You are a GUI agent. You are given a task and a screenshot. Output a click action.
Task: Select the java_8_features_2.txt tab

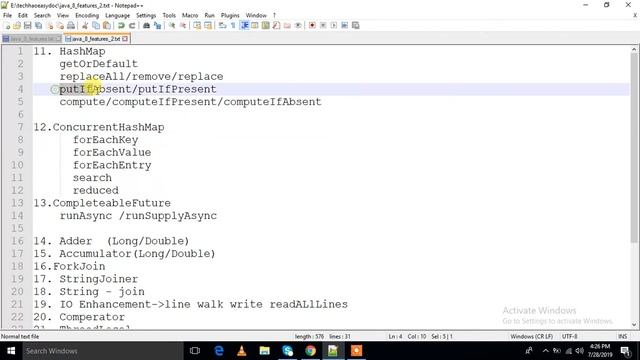pos(96,39)
